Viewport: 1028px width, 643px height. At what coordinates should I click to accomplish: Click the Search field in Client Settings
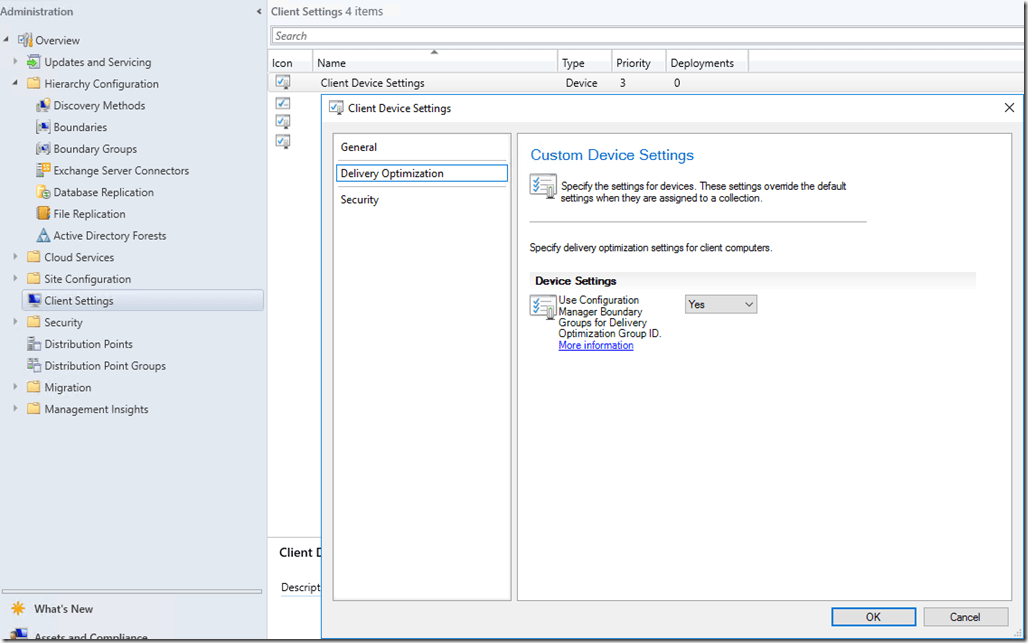point(640,36)
